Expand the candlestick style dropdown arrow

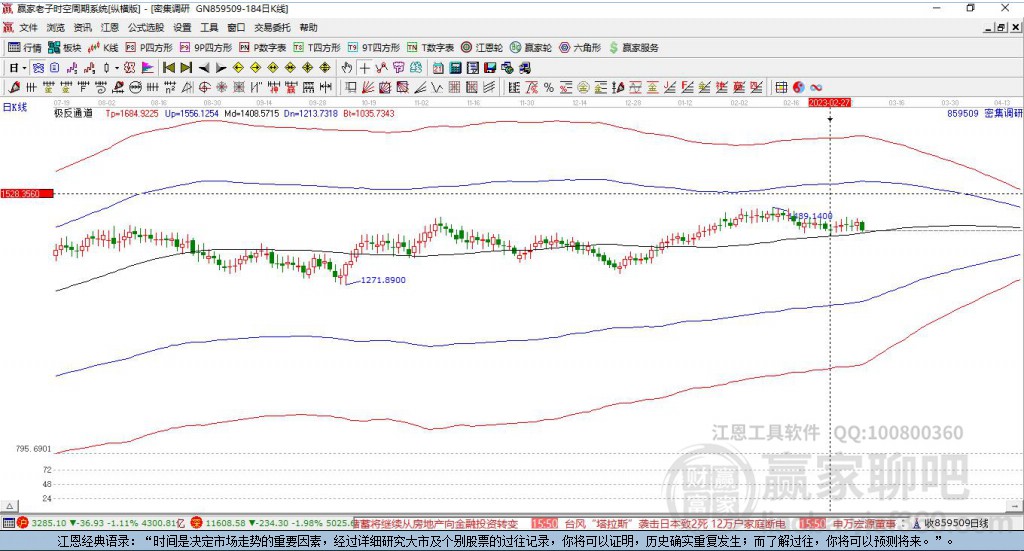coord(116,68)
